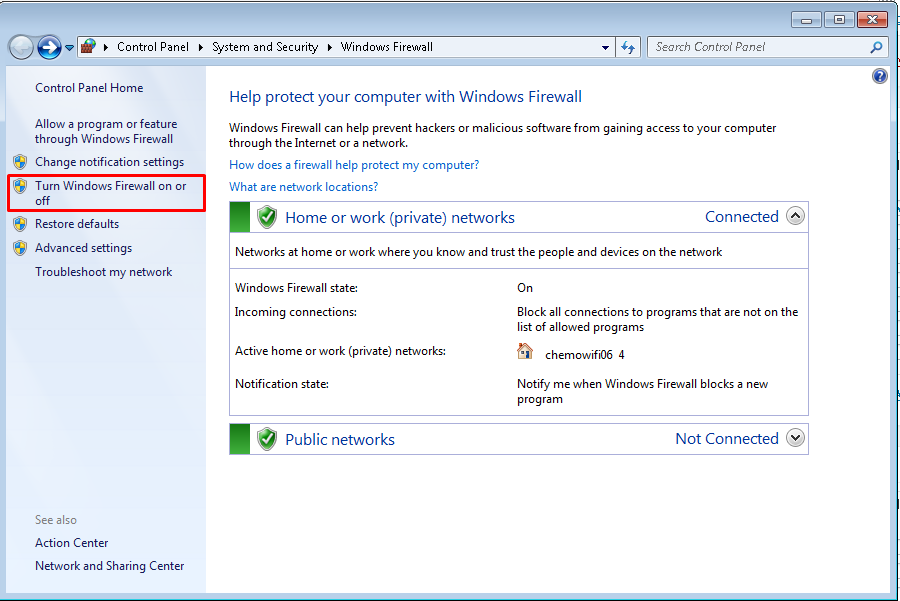Open Turn Windows Firewall on or off
Viewport: 900px width, 601px height.
point(110,193)
